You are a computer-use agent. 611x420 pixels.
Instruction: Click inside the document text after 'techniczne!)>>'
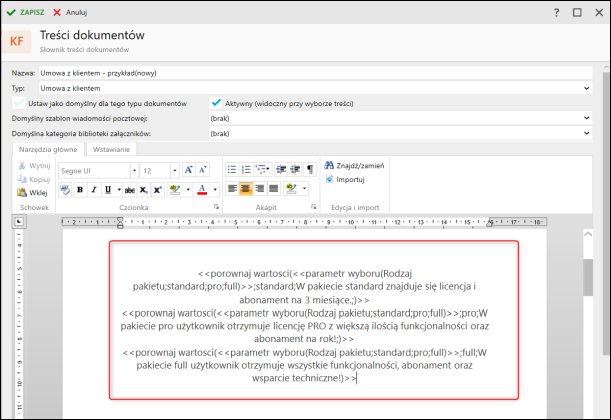tap(357, 378)
